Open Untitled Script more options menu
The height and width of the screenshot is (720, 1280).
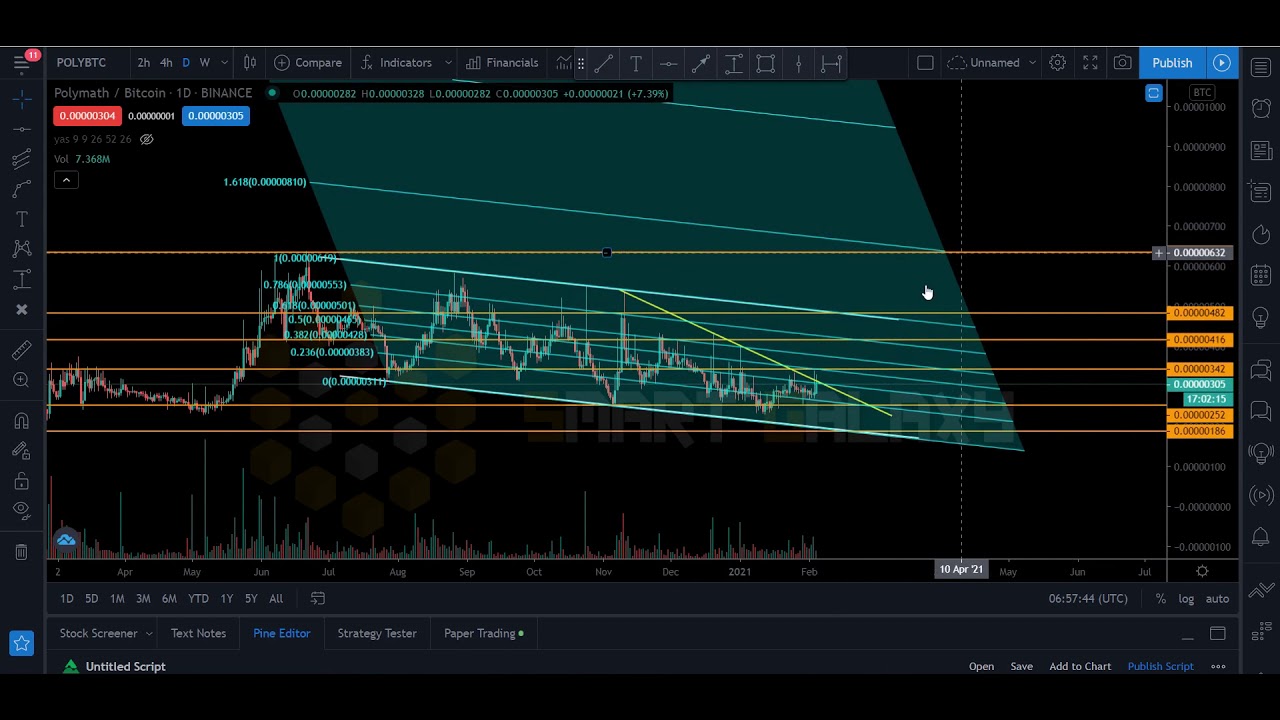pyautogui.click(x=1218, y=666)
